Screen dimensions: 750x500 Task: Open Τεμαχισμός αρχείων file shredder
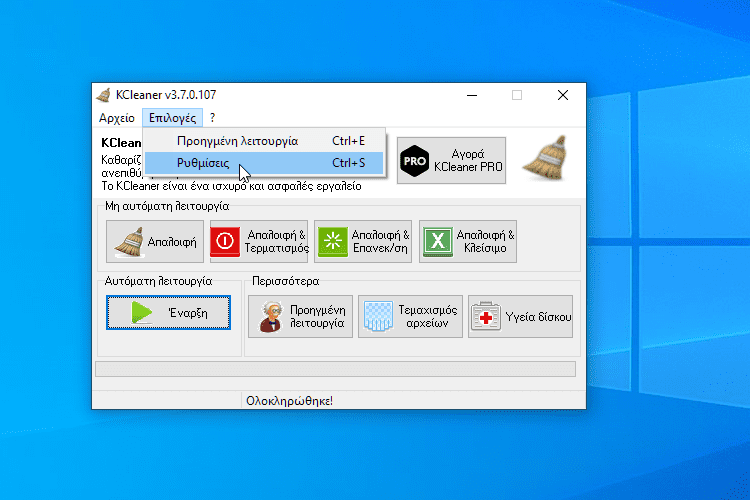pos(410,317)
